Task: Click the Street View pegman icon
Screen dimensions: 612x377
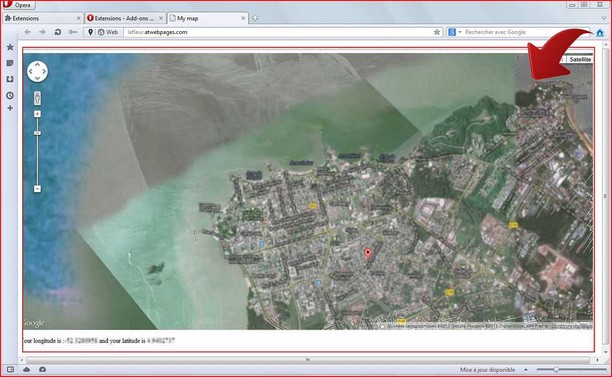Action: coord(37,98)
